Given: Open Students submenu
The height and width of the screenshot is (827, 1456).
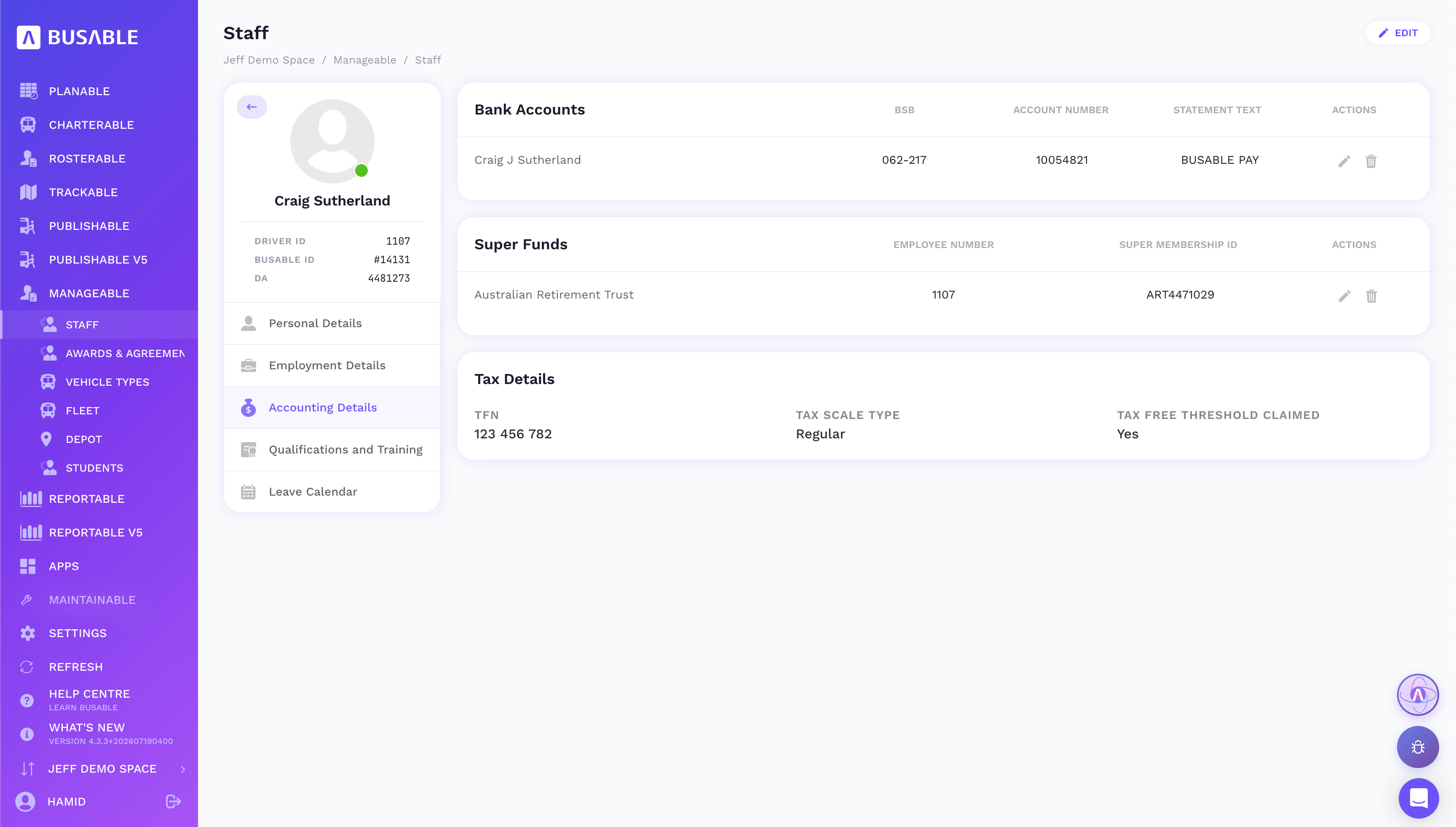Looking at the screenshot, I should [99, 468].
